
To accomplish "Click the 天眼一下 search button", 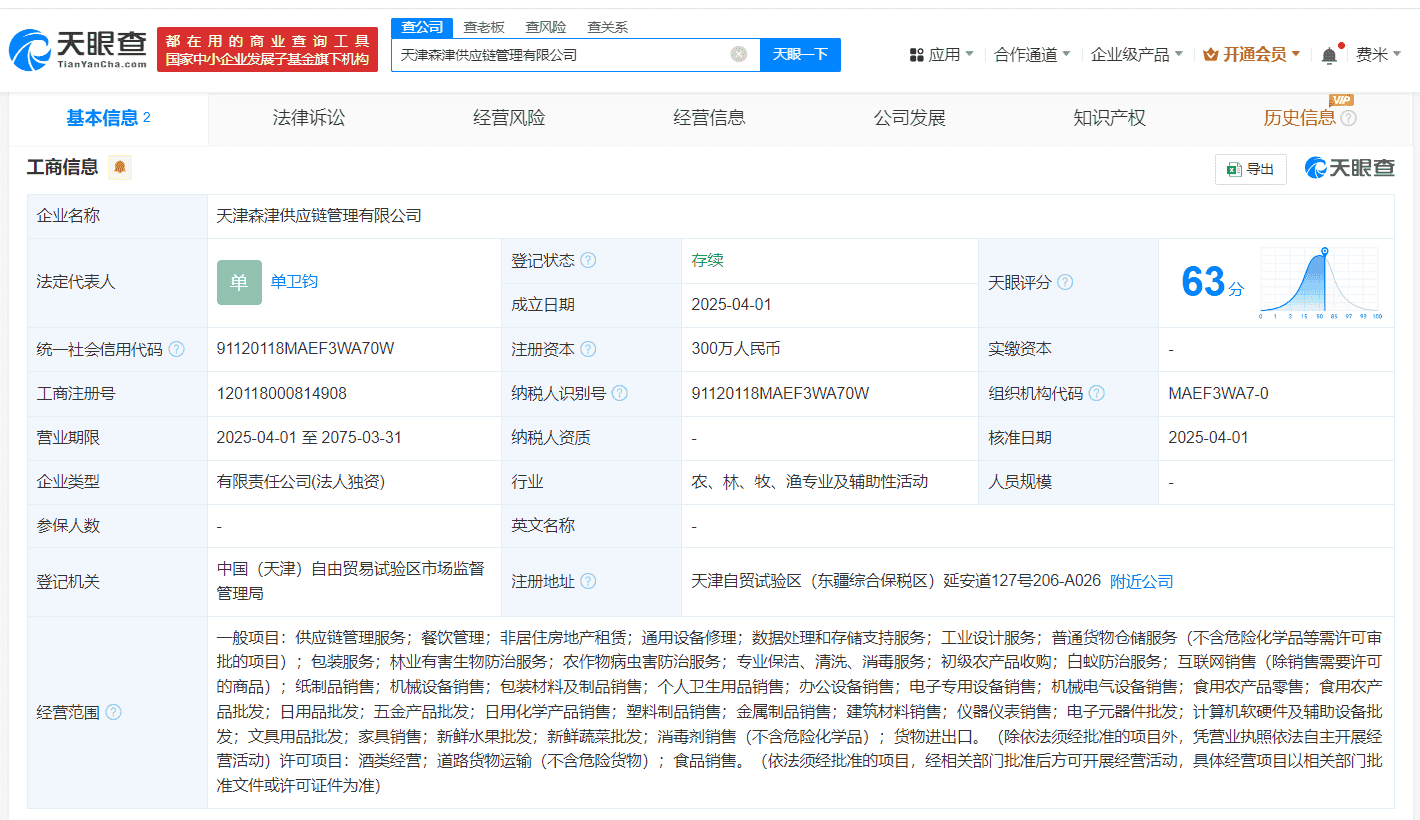I will [x=800, y=54].
